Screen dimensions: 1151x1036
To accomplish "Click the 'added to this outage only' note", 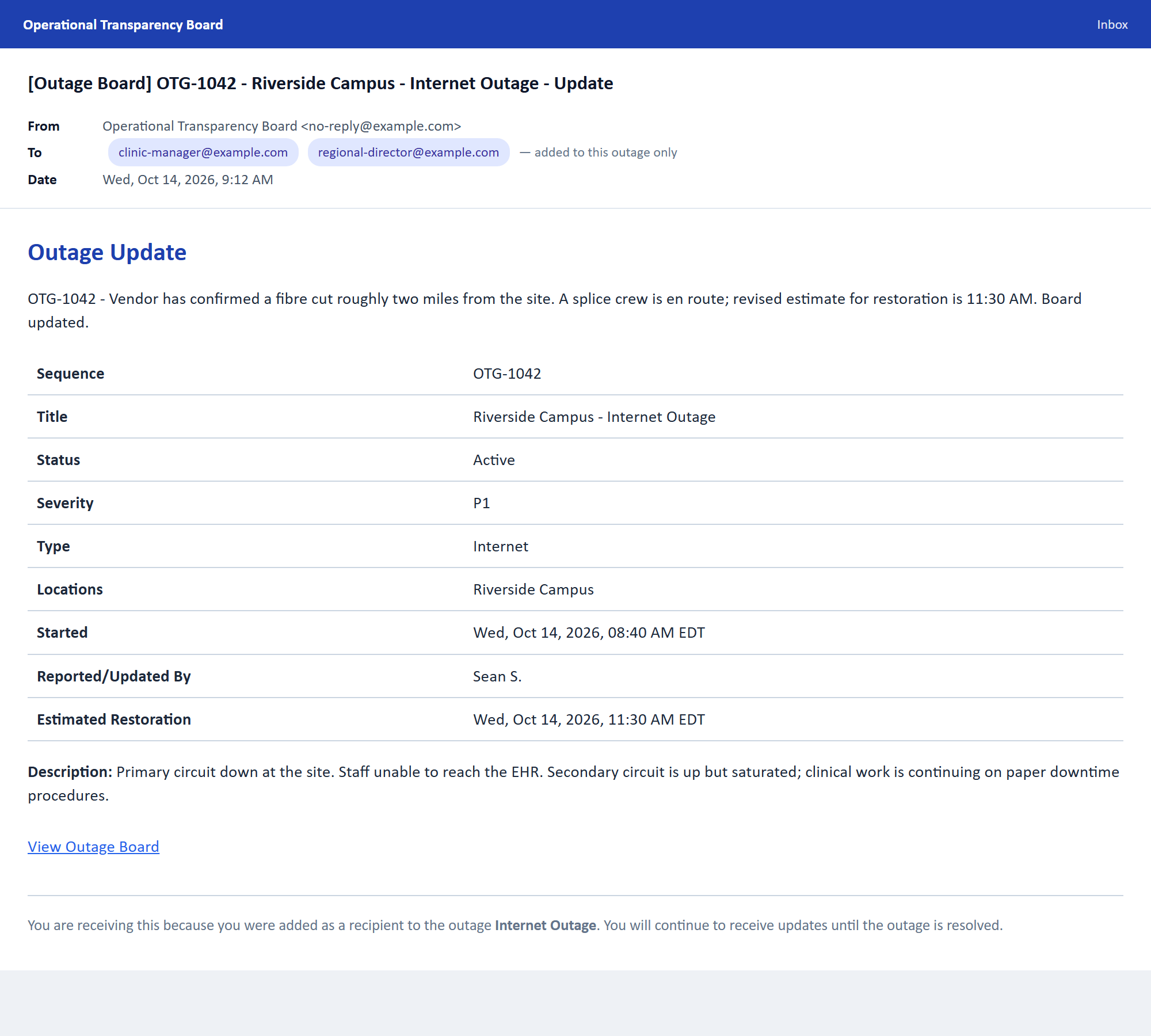I will coord(599,153).
